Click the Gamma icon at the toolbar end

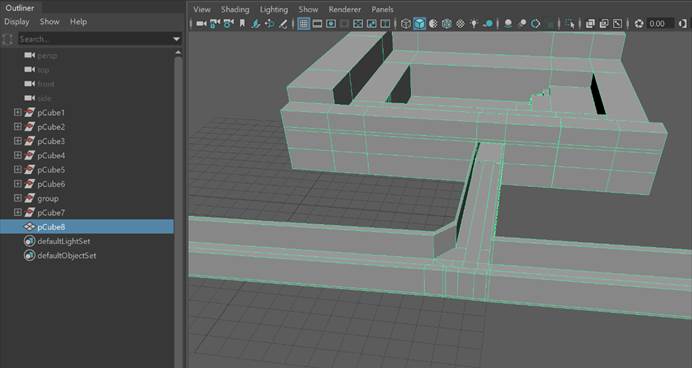coord(682,23)
